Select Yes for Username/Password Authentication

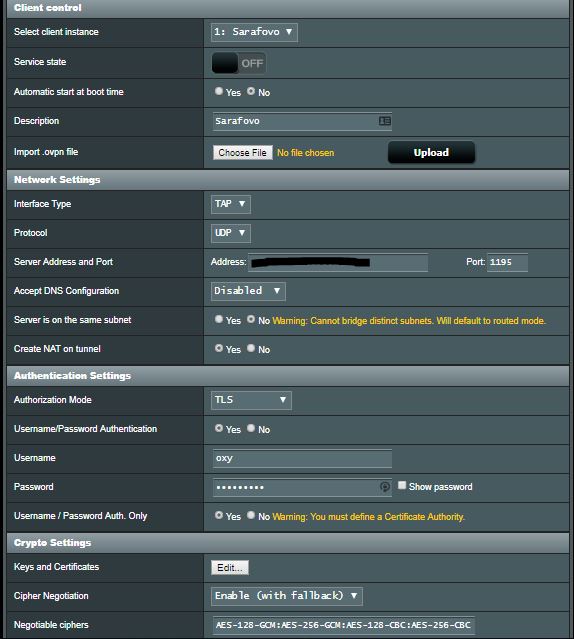pos(219,428)
